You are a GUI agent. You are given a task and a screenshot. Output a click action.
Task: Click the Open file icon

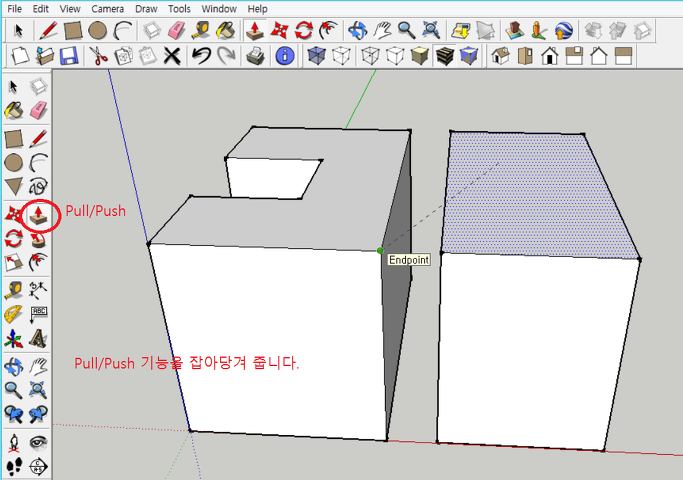(44, 56)
